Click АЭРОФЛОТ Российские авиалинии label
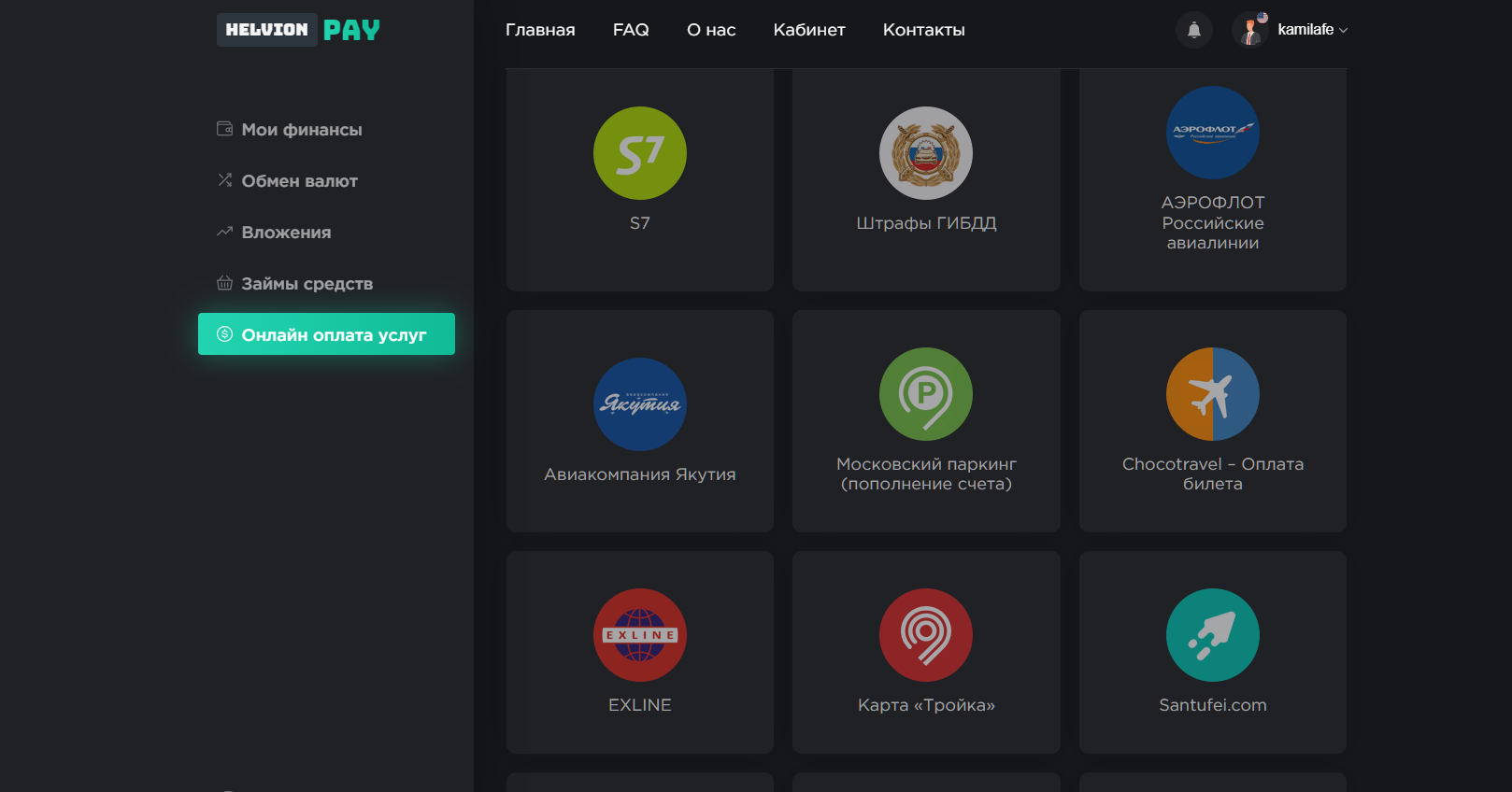 1213,222
